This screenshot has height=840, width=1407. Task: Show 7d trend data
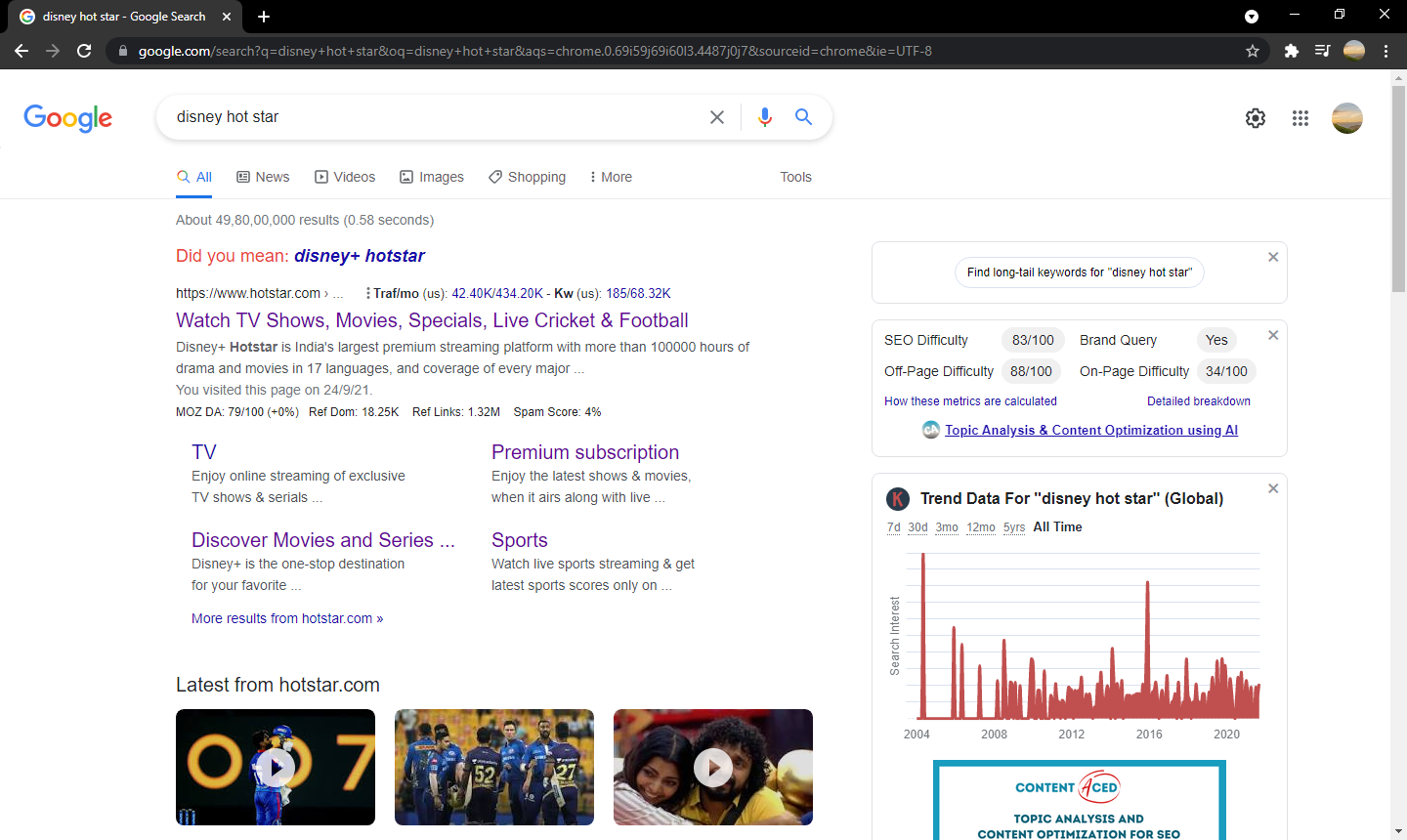point(894,527)
